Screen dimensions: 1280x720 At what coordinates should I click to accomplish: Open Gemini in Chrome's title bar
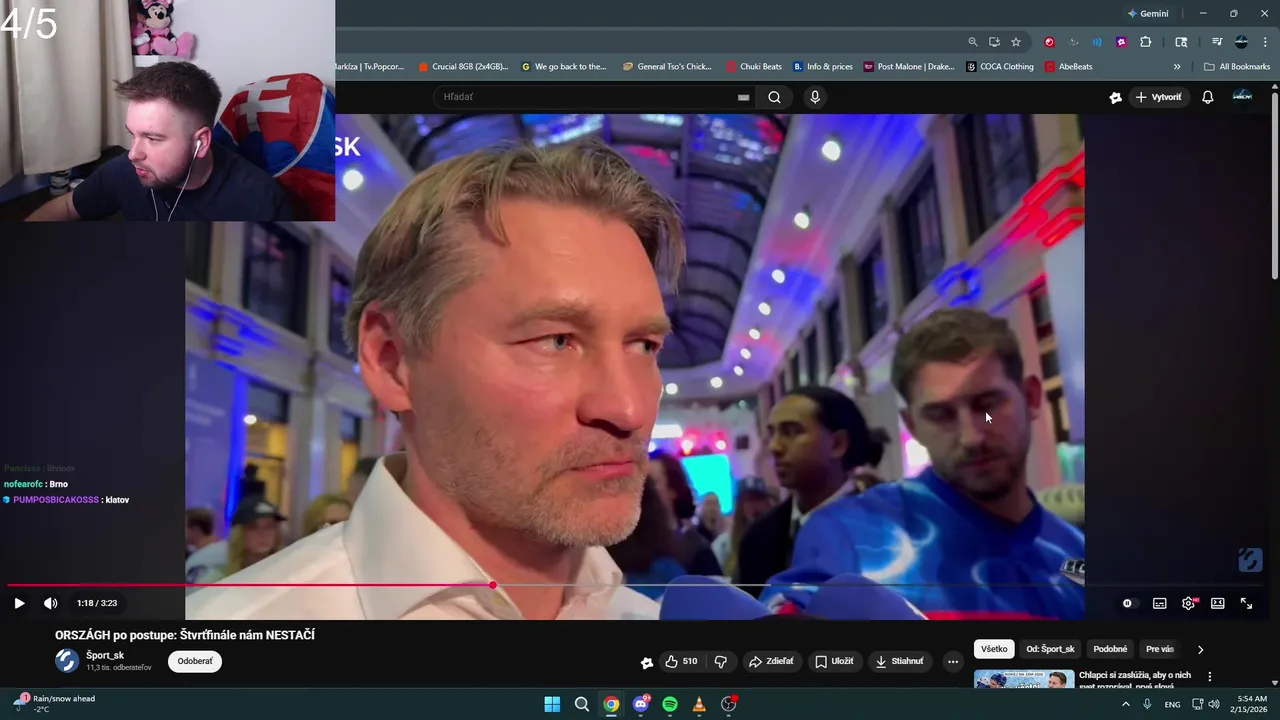tap(1147, 13)
